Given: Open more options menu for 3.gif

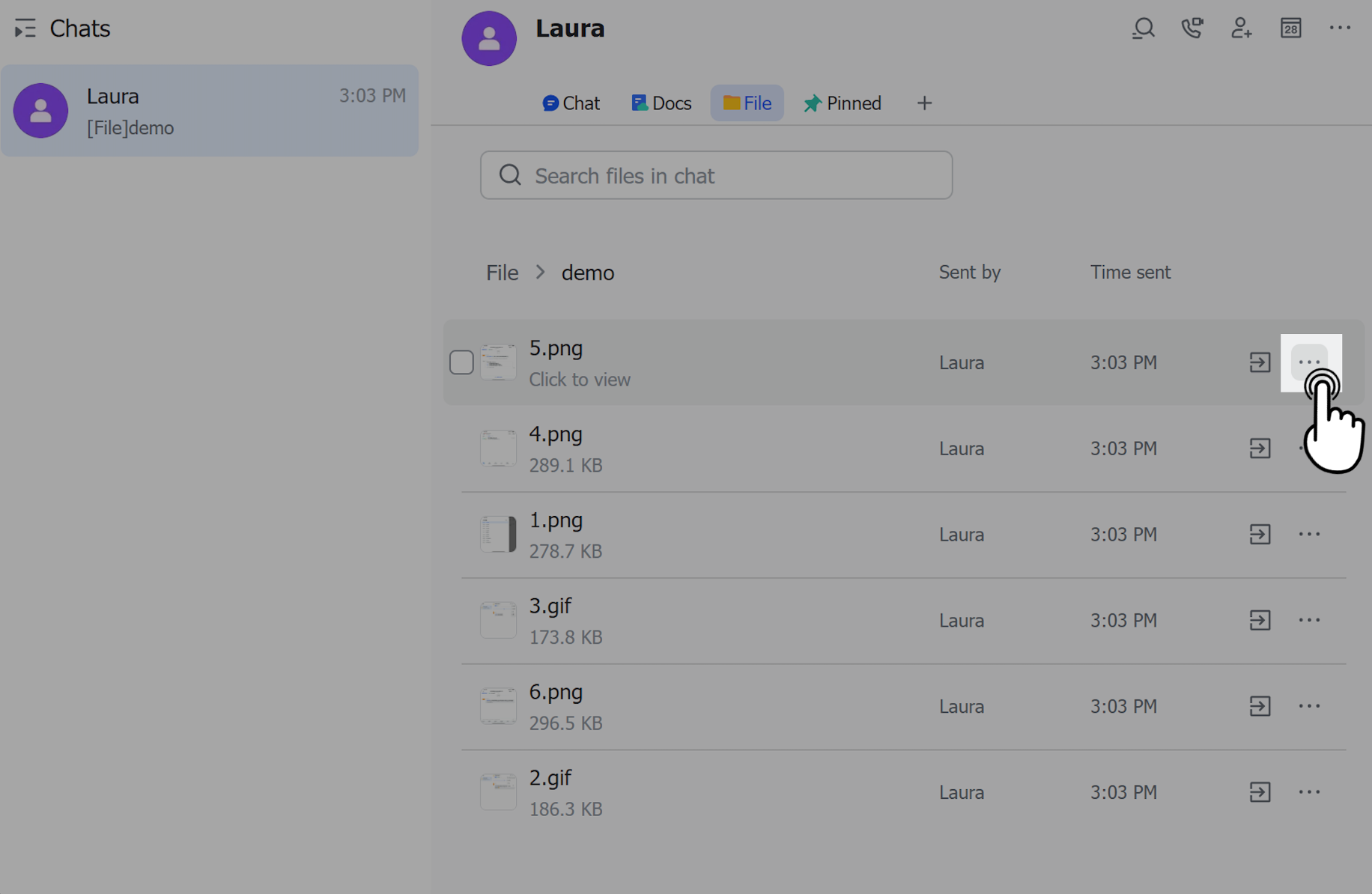Looking at the screenshot, I should click(x=1309, y=620).
